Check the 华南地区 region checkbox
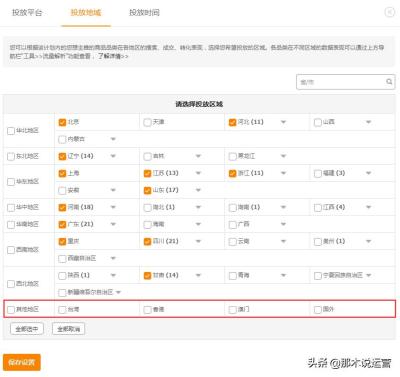 tap(11, 225)
